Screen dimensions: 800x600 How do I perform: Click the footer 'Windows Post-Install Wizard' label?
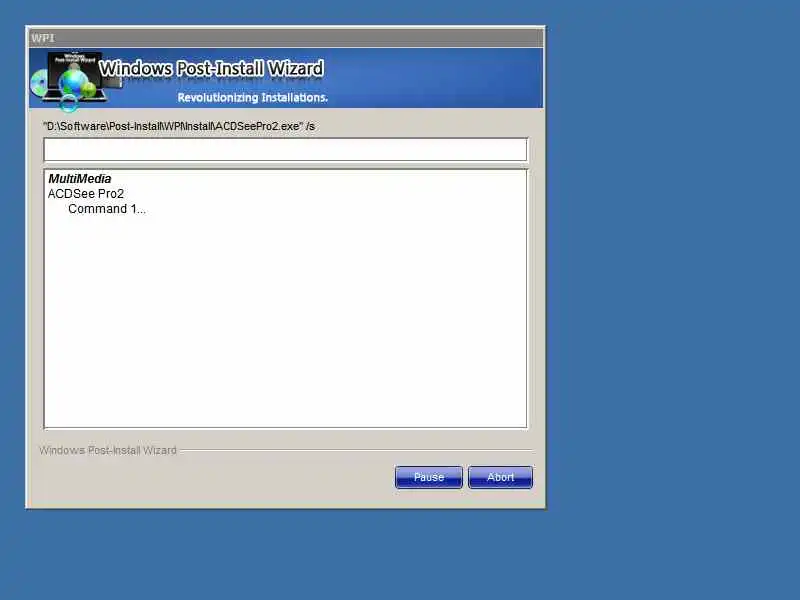tap(108, 450)
